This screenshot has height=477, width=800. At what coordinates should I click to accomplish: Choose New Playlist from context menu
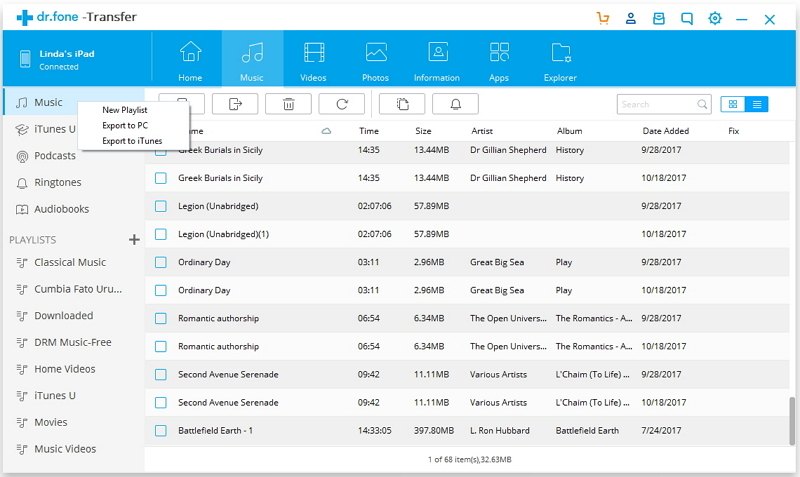[124, 110]
